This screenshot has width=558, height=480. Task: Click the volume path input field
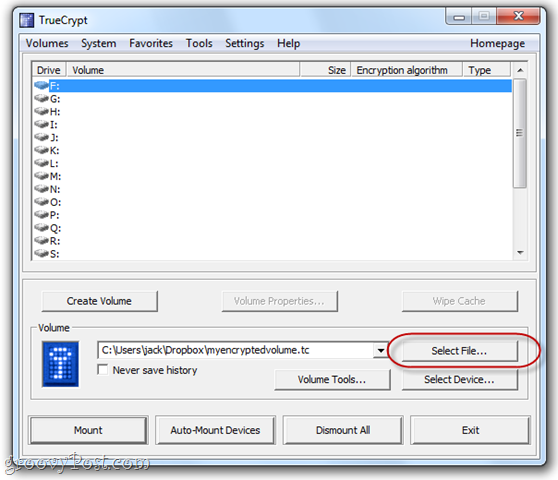(x=235, y=350)
